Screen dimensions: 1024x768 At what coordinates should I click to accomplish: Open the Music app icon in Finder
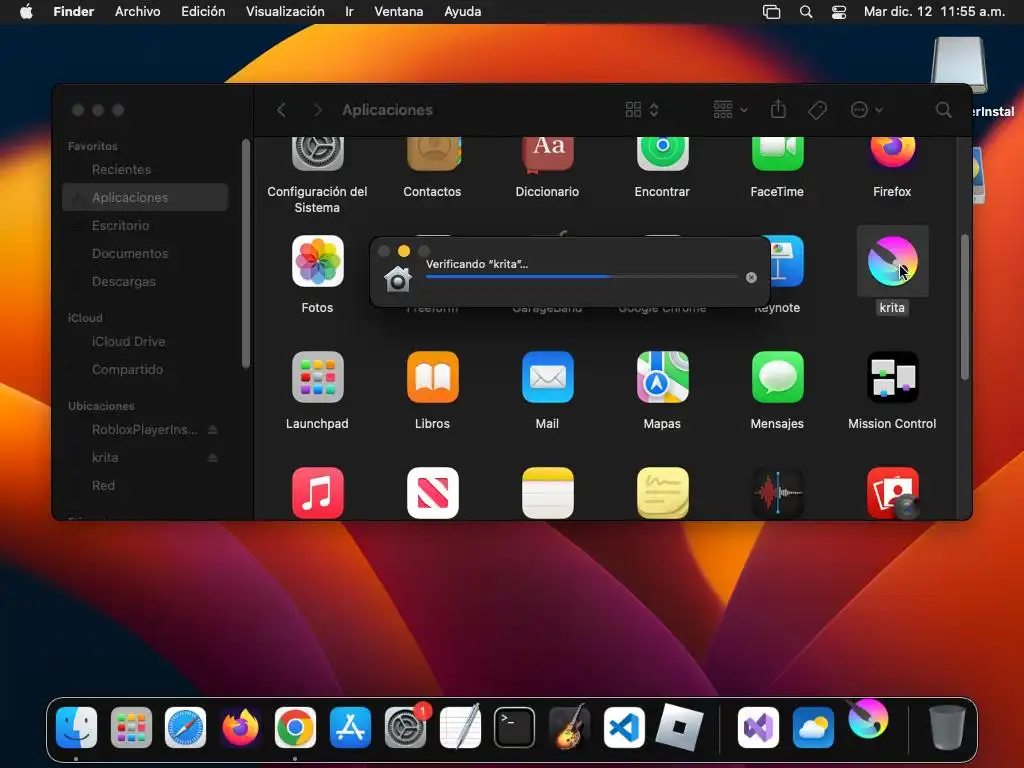pyautogui.click(x=317, y=493)
